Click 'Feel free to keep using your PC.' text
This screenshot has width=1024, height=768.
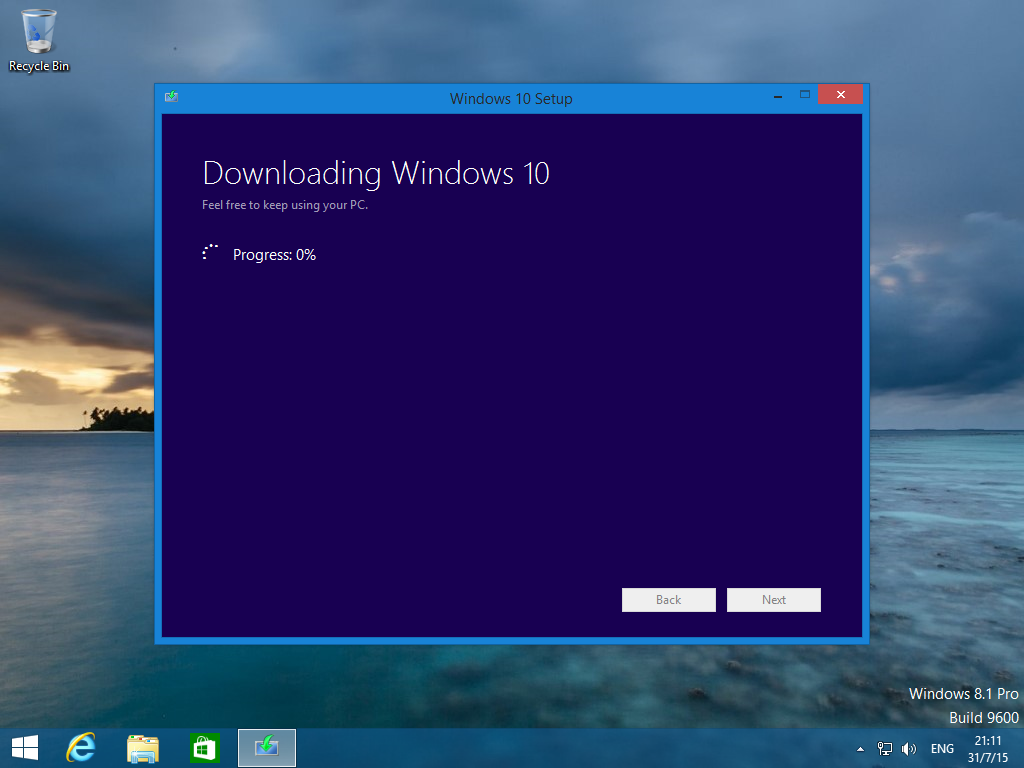coord(285,205)
